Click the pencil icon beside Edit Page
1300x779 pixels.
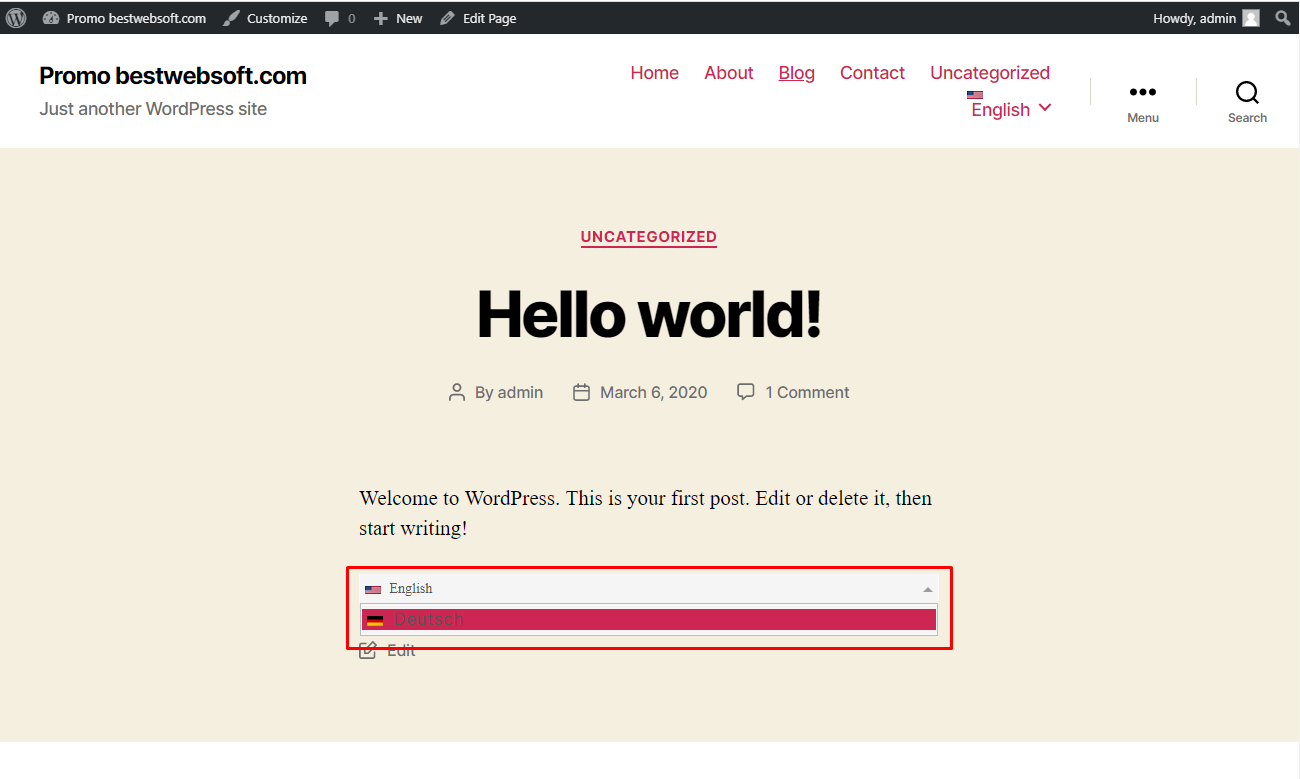pyautogui.click(x=447, y=18)
